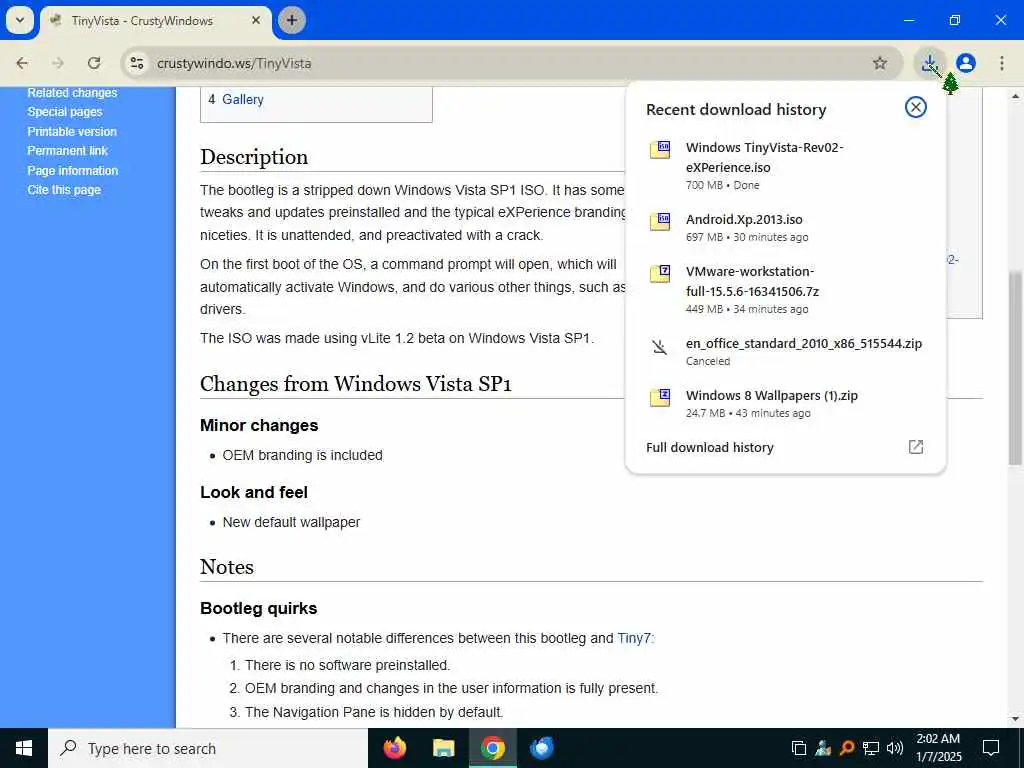Click the TinyVista ISO file icon
This screenshot has width=1024, height=768.
660,149
